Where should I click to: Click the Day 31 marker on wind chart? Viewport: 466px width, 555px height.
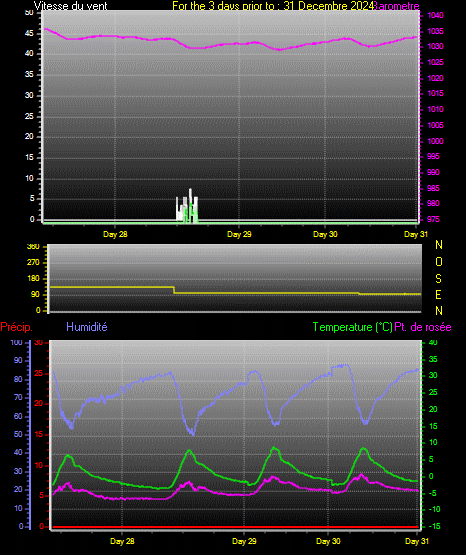(416, 234)
